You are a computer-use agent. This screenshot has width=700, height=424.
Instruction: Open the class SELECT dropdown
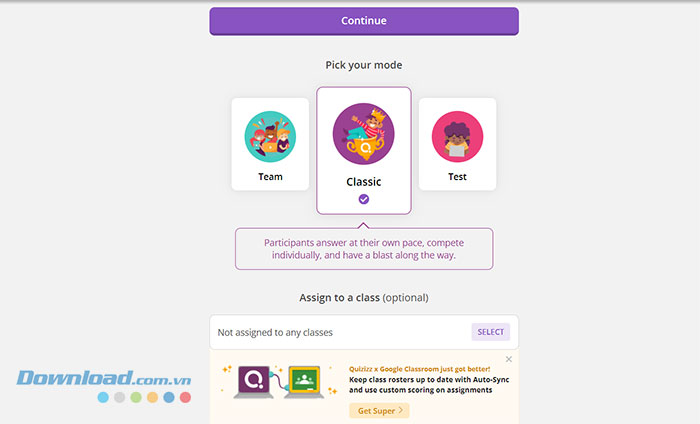tap(491, 332)
